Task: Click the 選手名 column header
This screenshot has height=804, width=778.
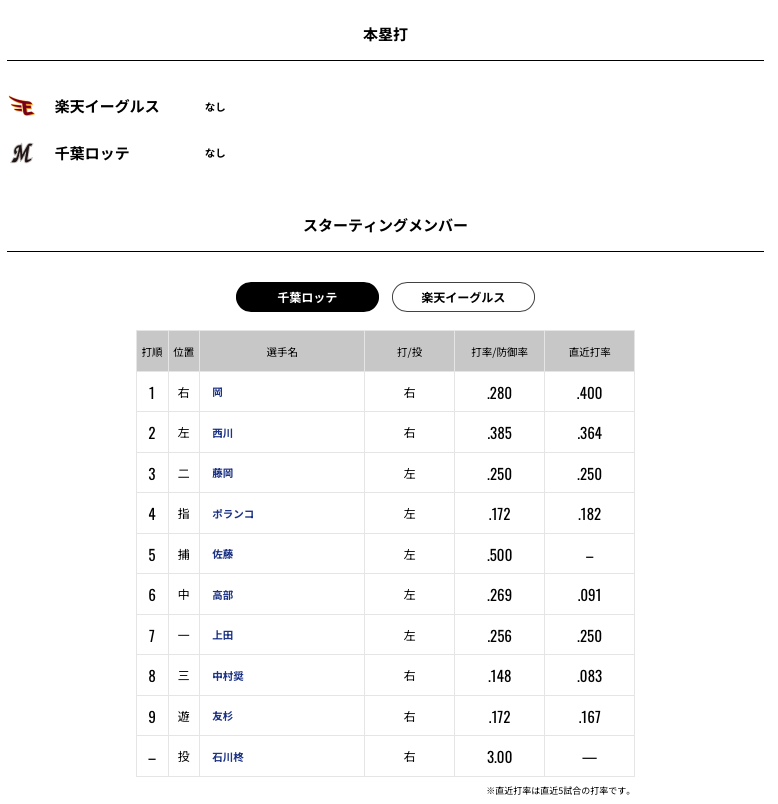Action: (282, 352)
